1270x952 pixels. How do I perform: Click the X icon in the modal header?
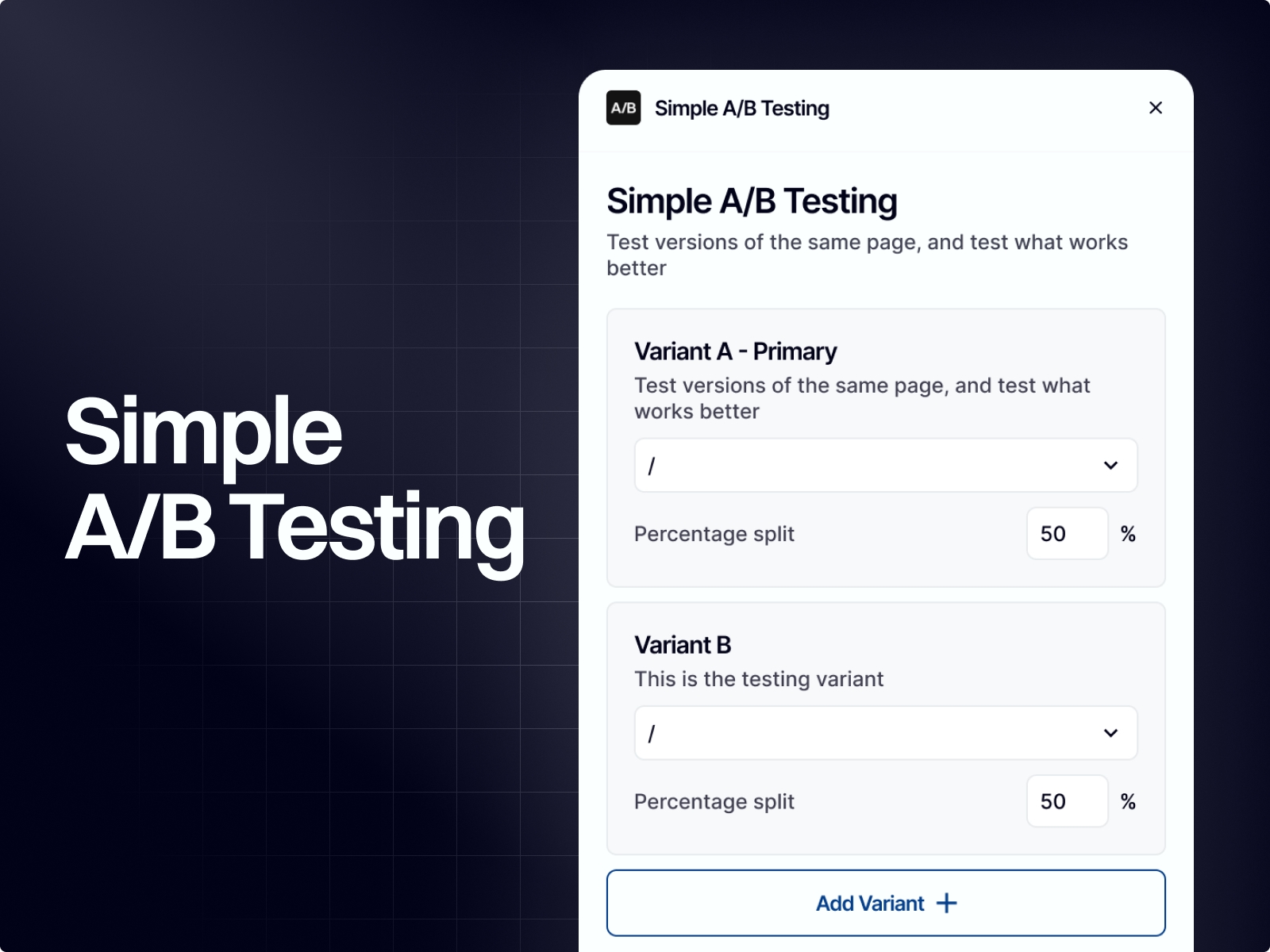click(x=1156, y=108)
